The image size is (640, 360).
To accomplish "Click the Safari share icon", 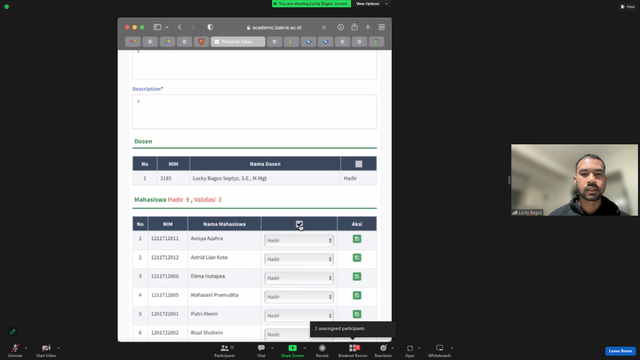I will (354, 27).
